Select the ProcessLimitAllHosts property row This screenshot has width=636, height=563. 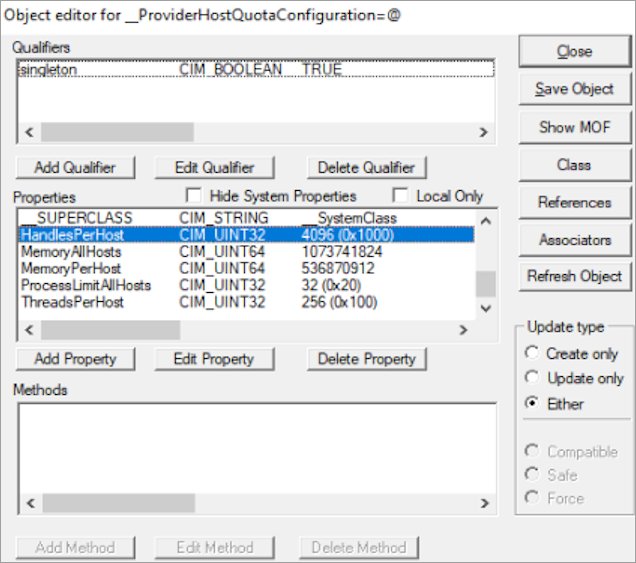point(247,286)
